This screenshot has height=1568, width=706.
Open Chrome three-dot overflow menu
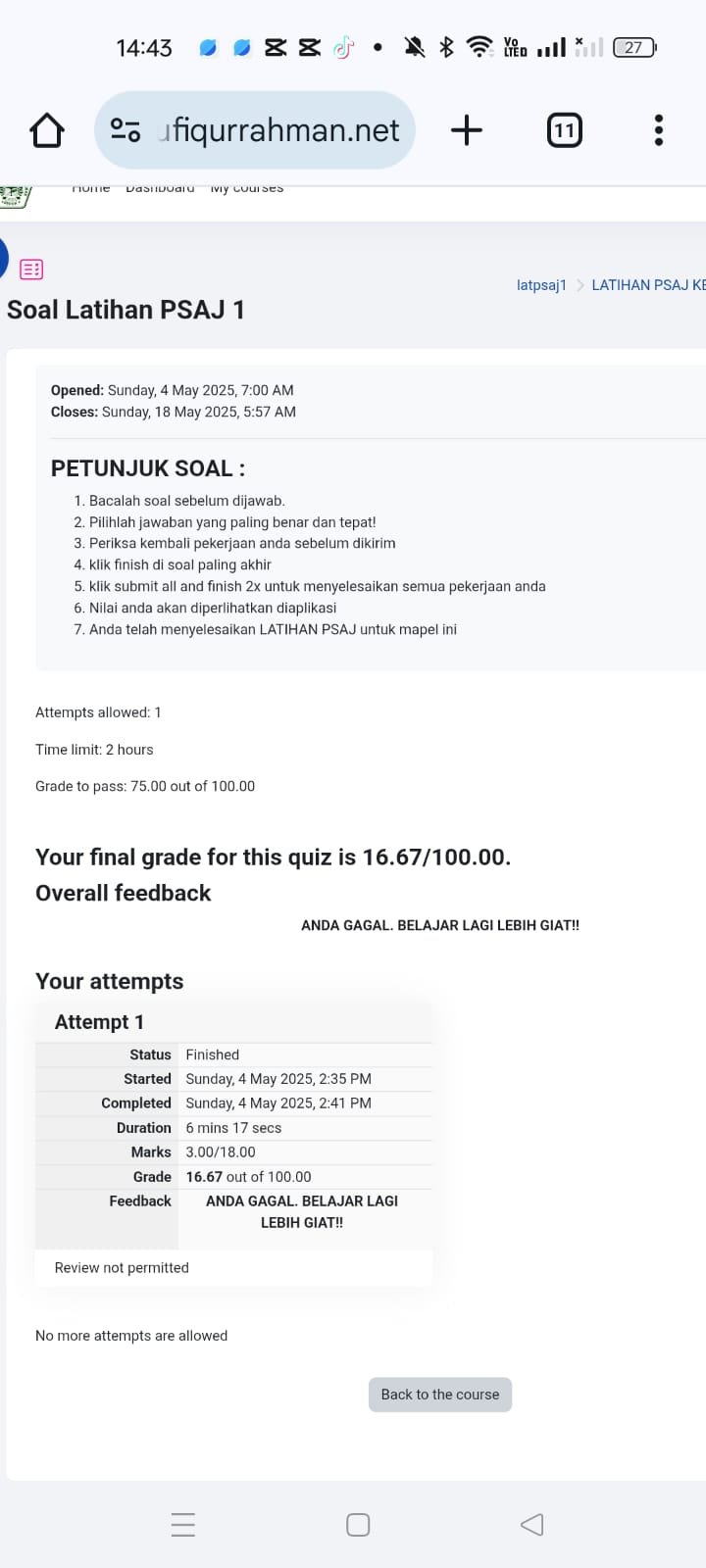(x=658, y=130)
